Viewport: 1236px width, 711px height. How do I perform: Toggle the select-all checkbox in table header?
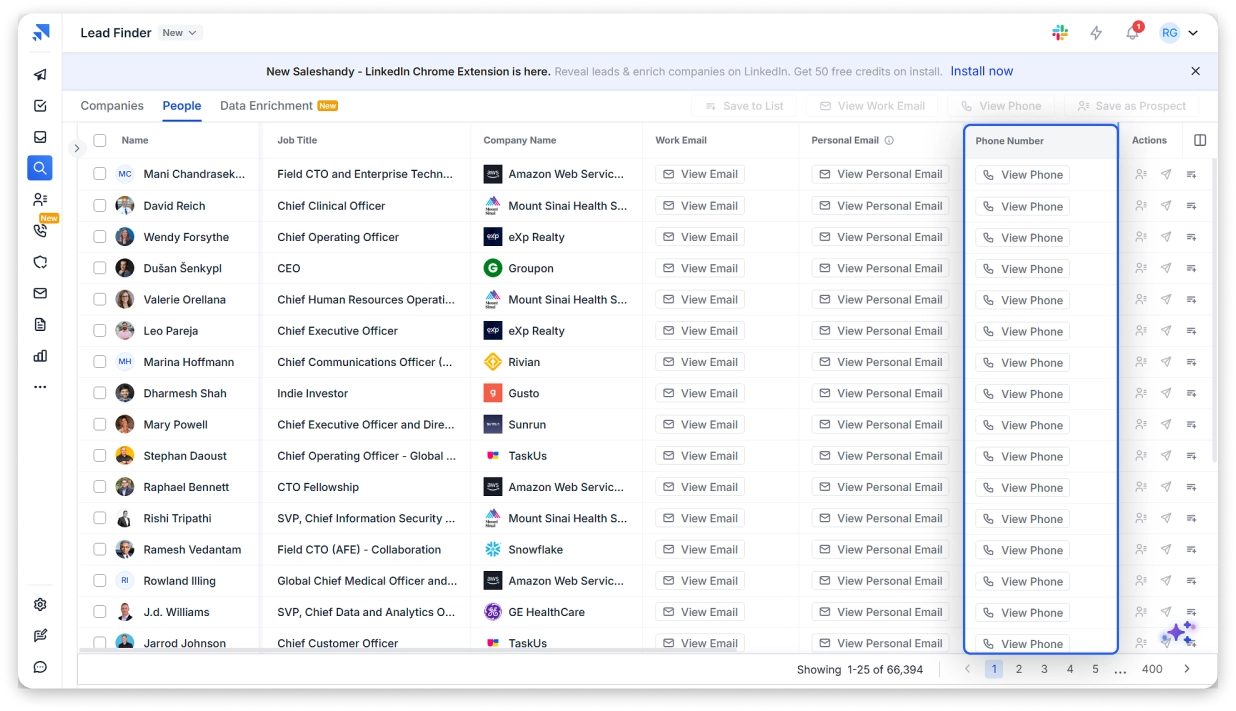pos(100,140)
